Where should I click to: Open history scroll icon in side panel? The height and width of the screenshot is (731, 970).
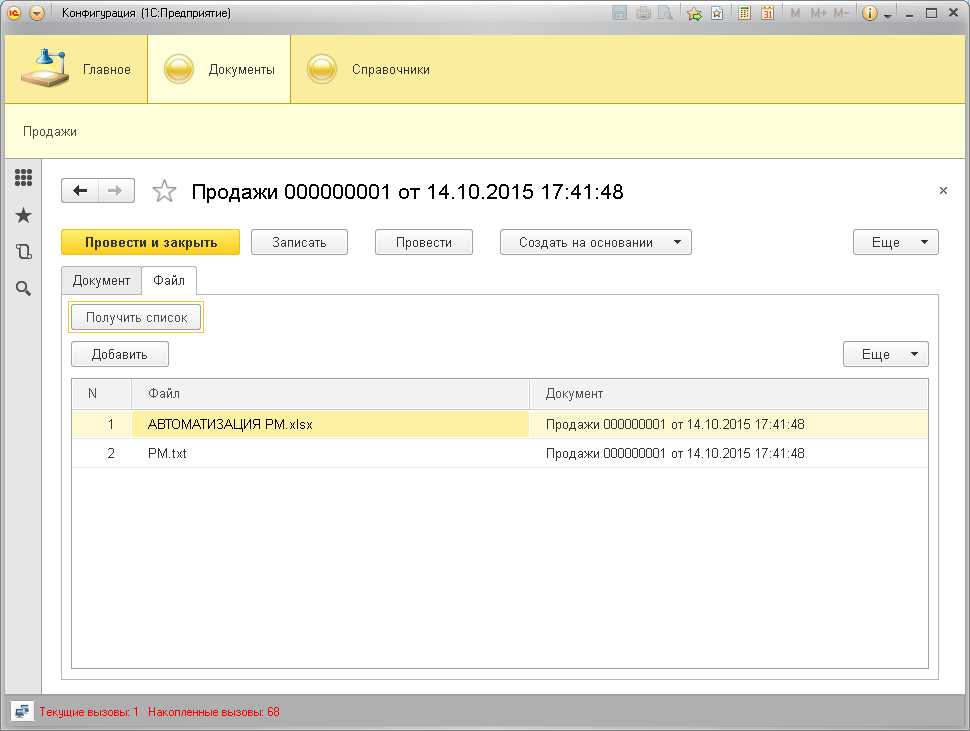(24, 251)
